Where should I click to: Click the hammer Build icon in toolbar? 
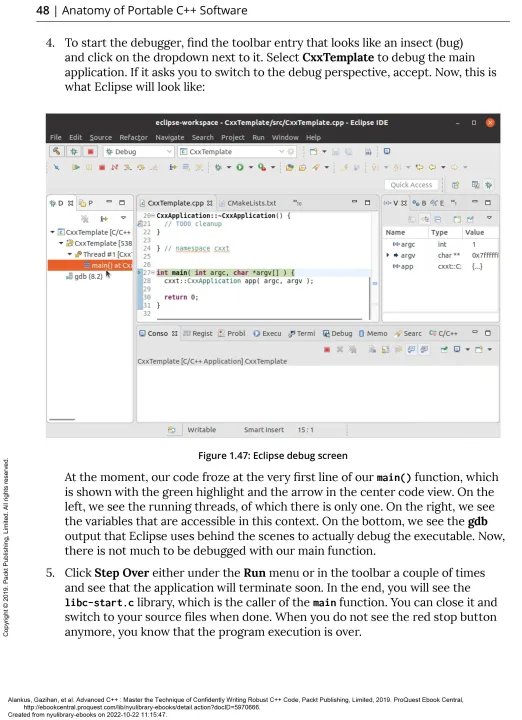click(x=57, y=151)
